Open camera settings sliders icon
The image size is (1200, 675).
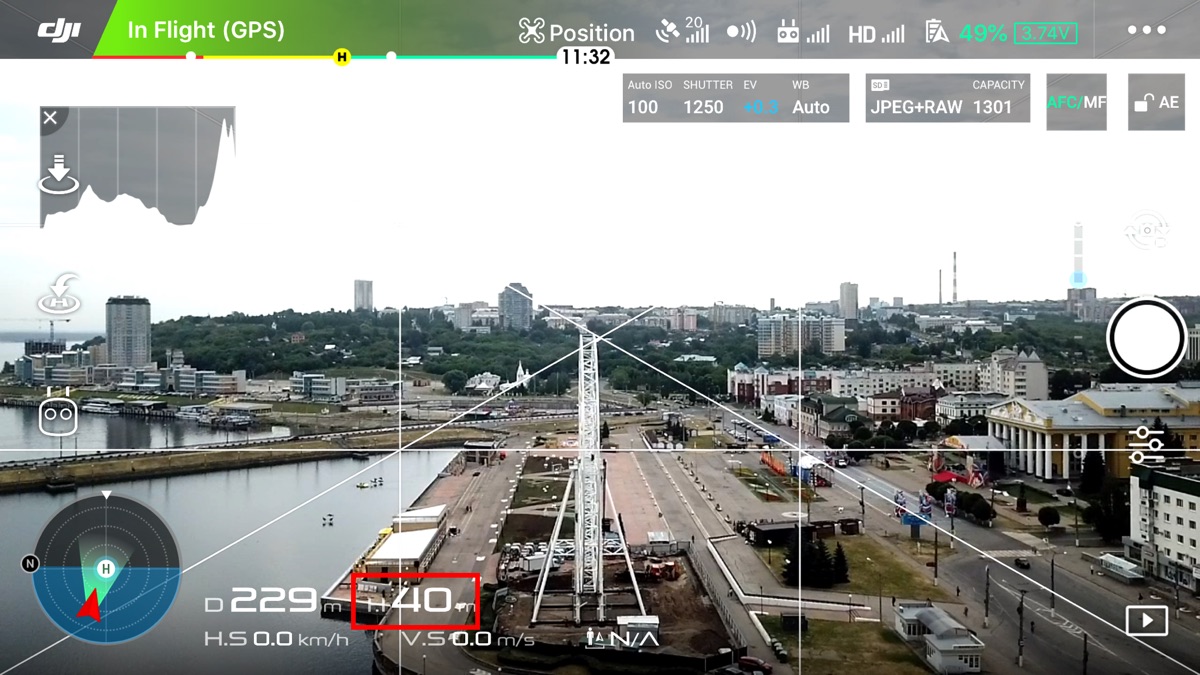1146,445
